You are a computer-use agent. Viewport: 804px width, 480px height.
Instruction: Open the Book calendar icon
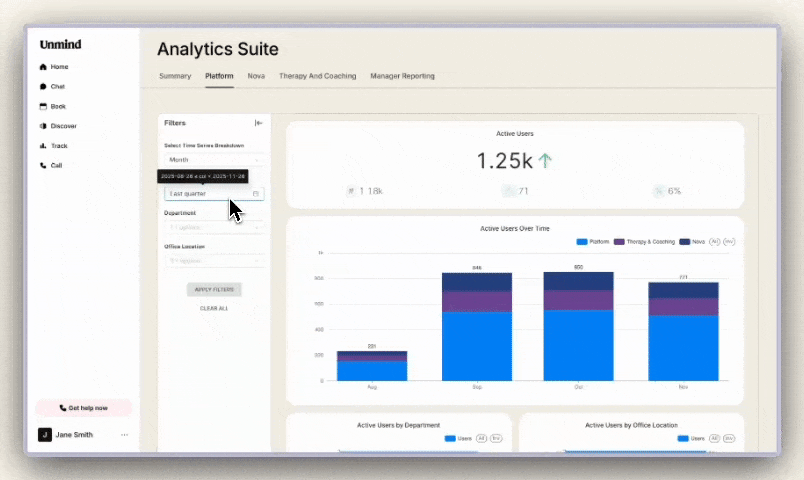(43, 106)
